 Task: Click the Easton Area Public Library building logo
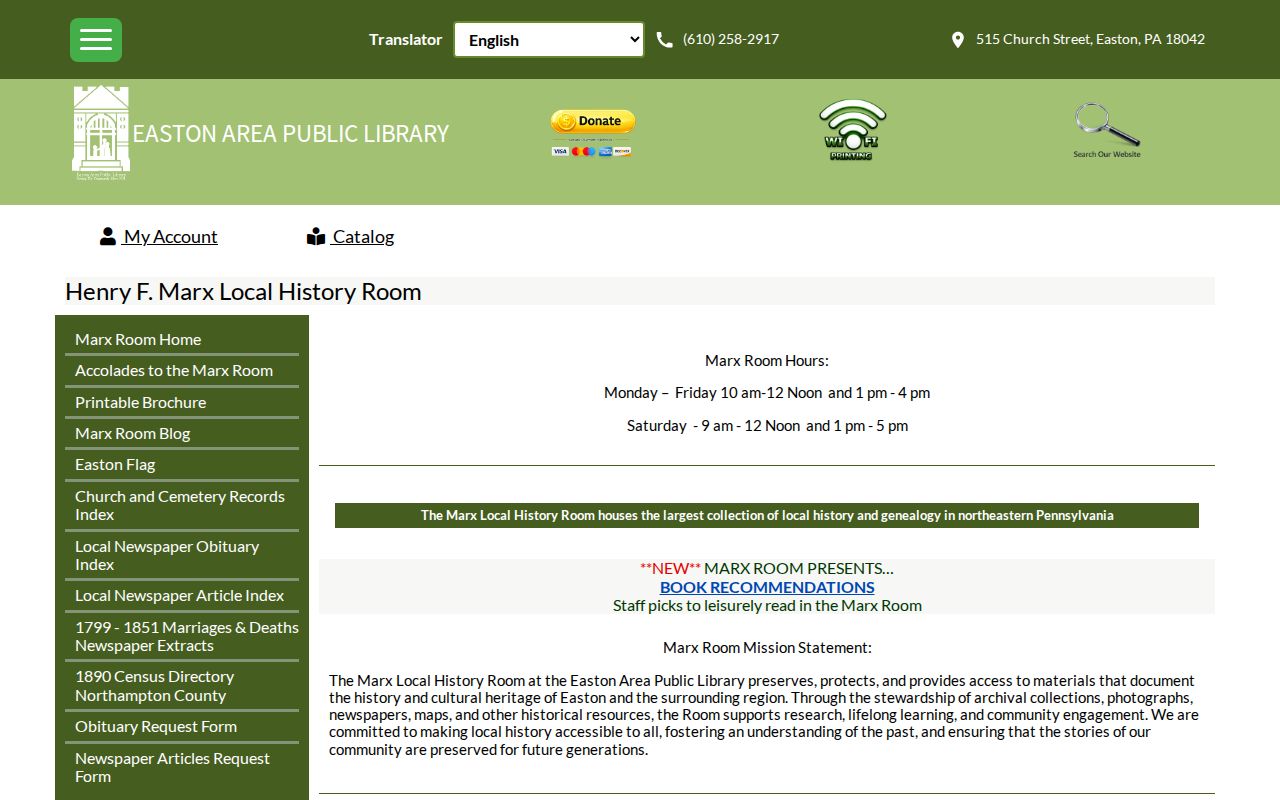click(101, 132)
